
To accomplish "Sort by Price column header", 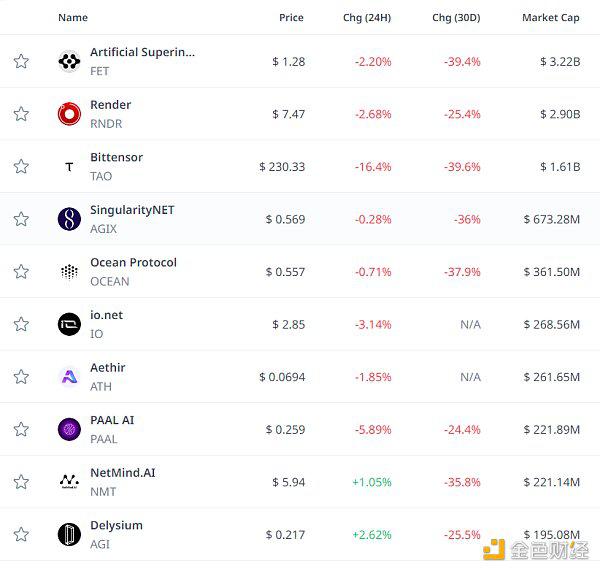I will coord(291,18).
